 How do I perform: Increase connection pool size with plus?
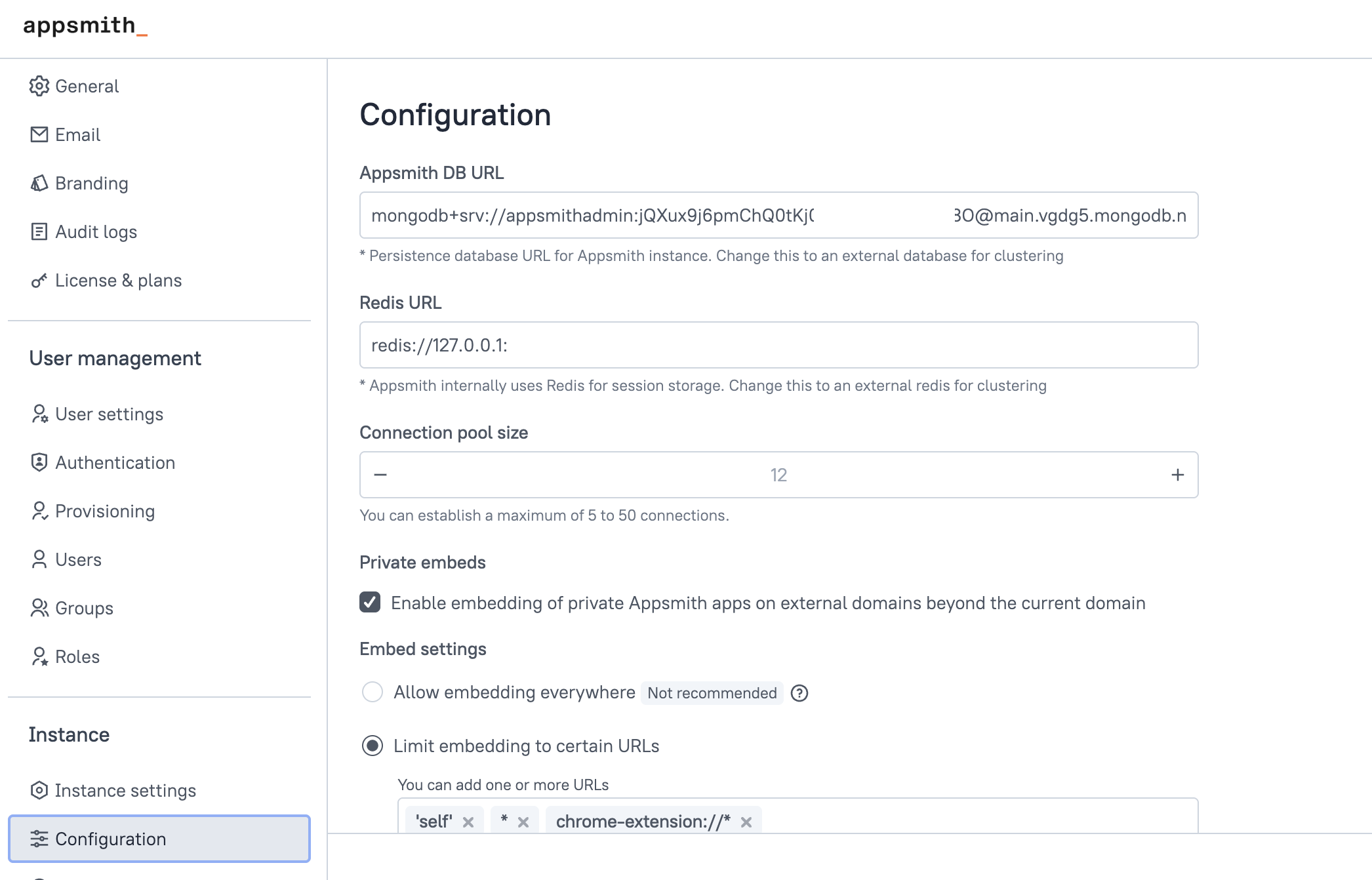1178,475
